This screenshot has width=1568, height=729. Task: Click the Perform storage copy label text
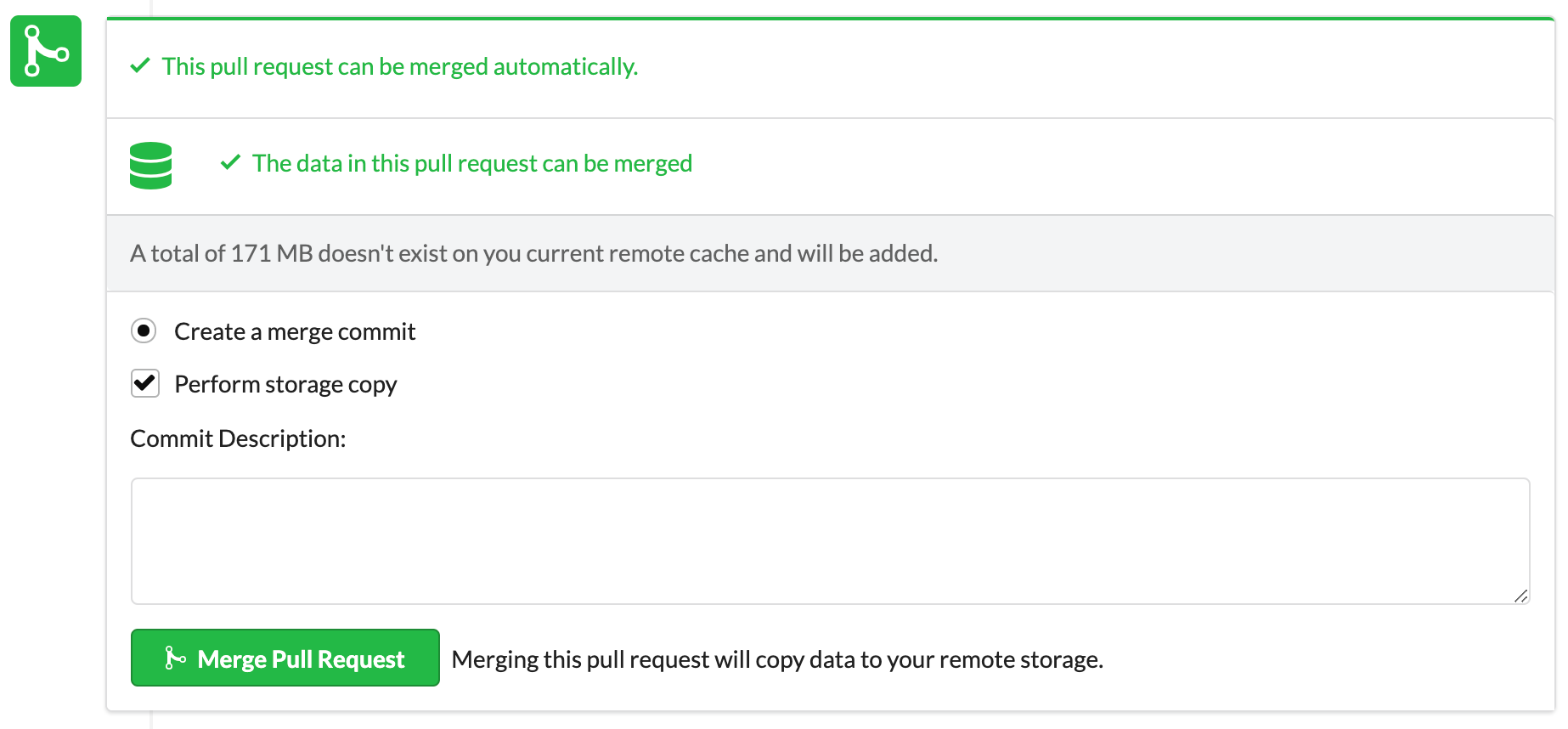[285, 384]
